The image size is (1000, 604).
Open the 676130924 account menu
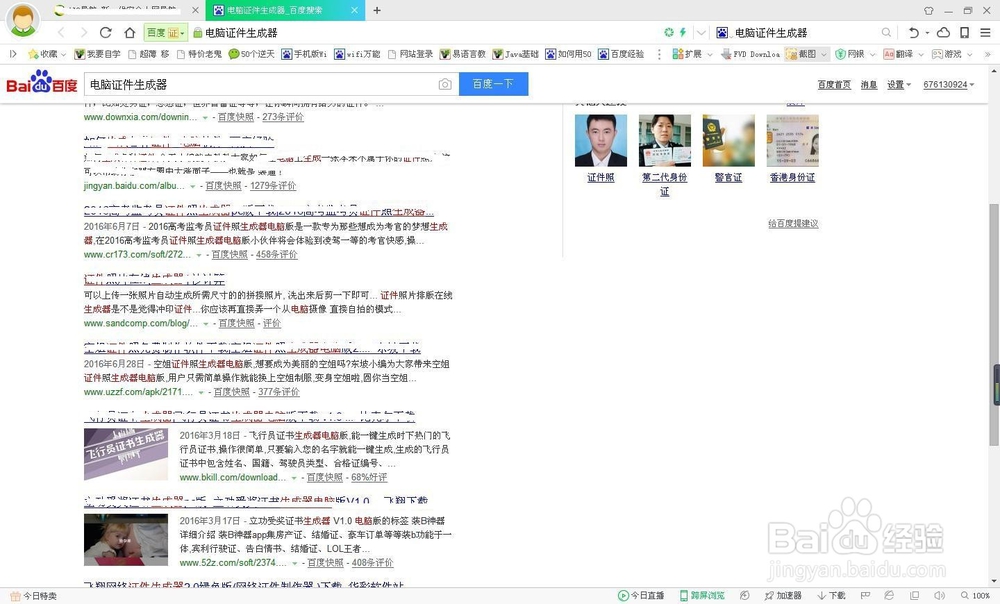click(x=948, y=84)
